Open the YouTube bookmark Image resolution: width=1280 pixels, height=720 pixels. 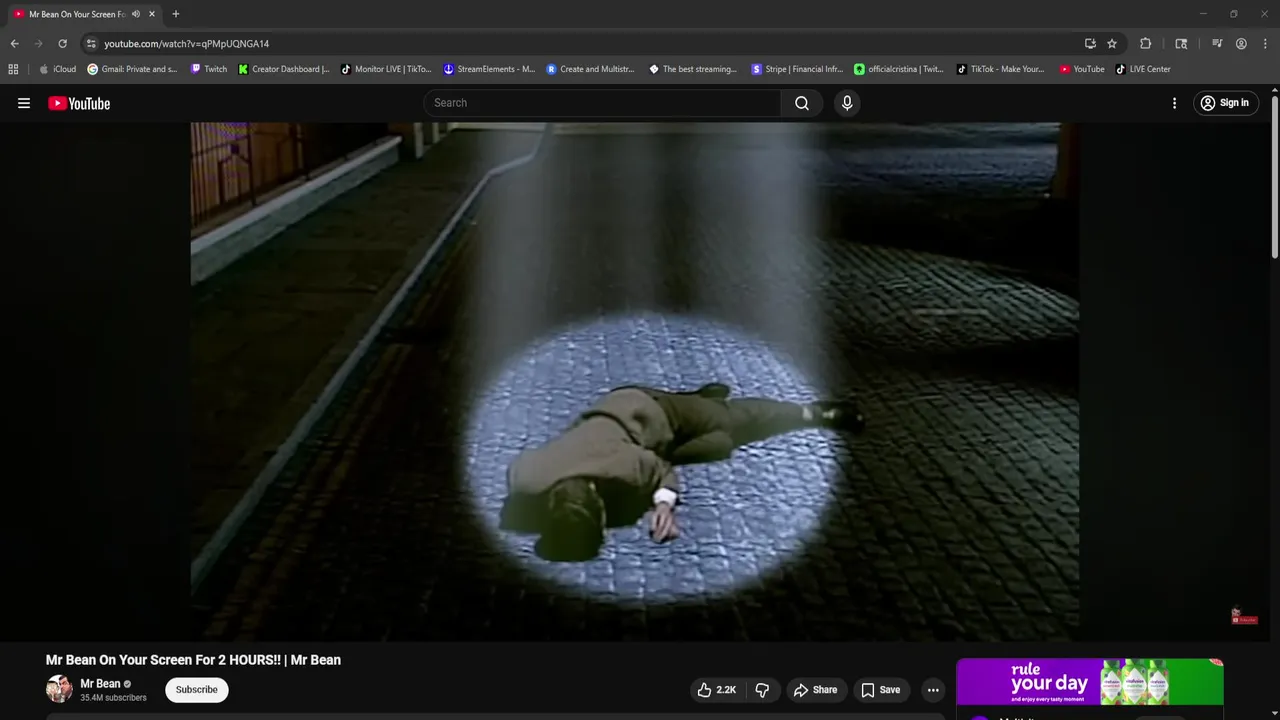click(x=1082, y=69)
